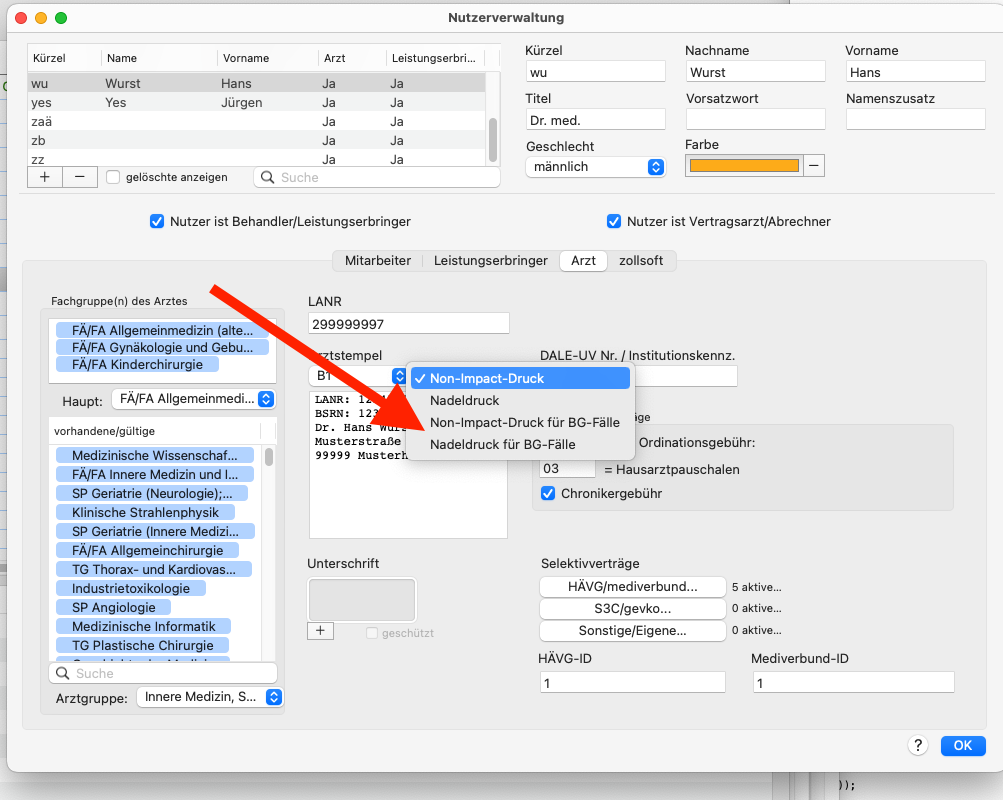Screen dimensions: 1003x800
Task: Toggle 'gelöschte anzeigen' checkbox
Action: coord(113,177)
